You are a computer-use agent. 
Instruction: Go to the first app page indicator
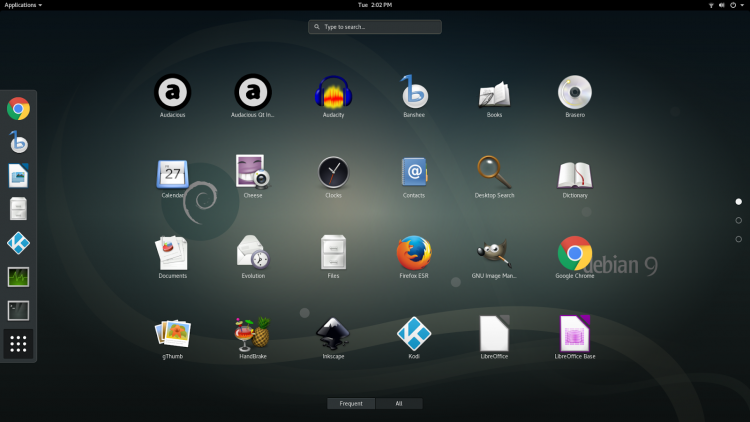[x=739, y=202]
